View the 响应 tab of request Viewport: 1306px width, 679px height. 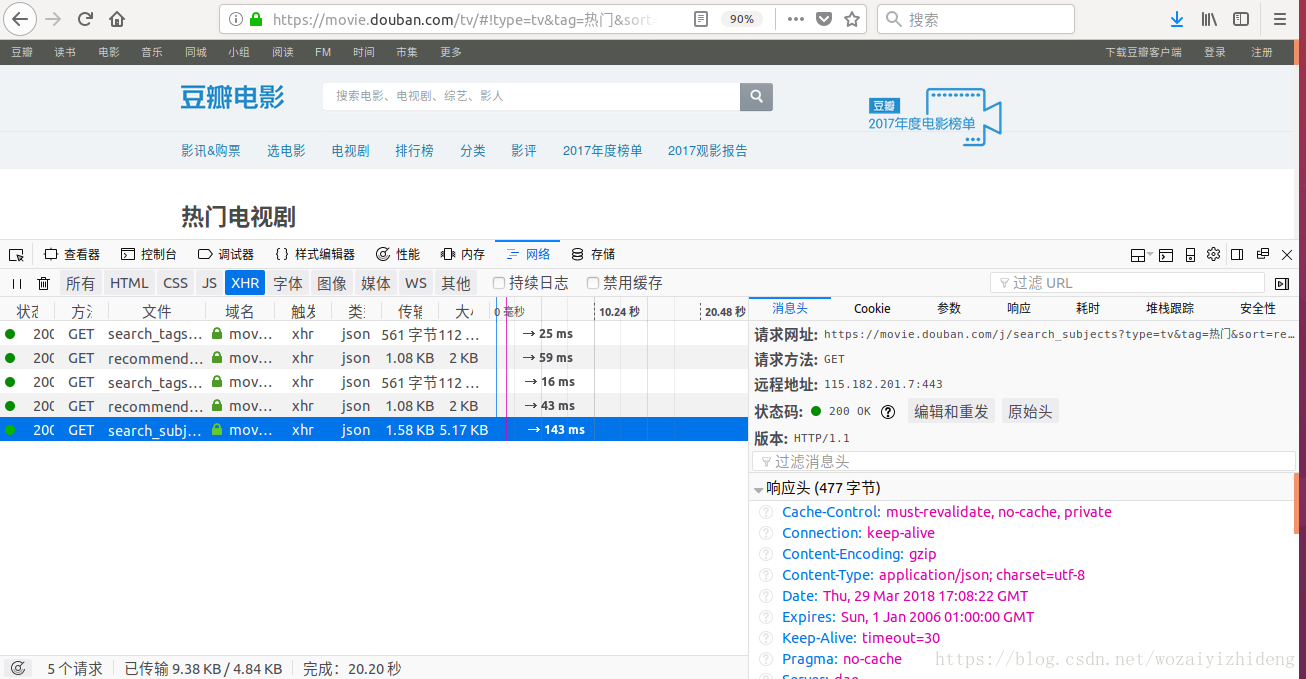(x=1019, y=308)
